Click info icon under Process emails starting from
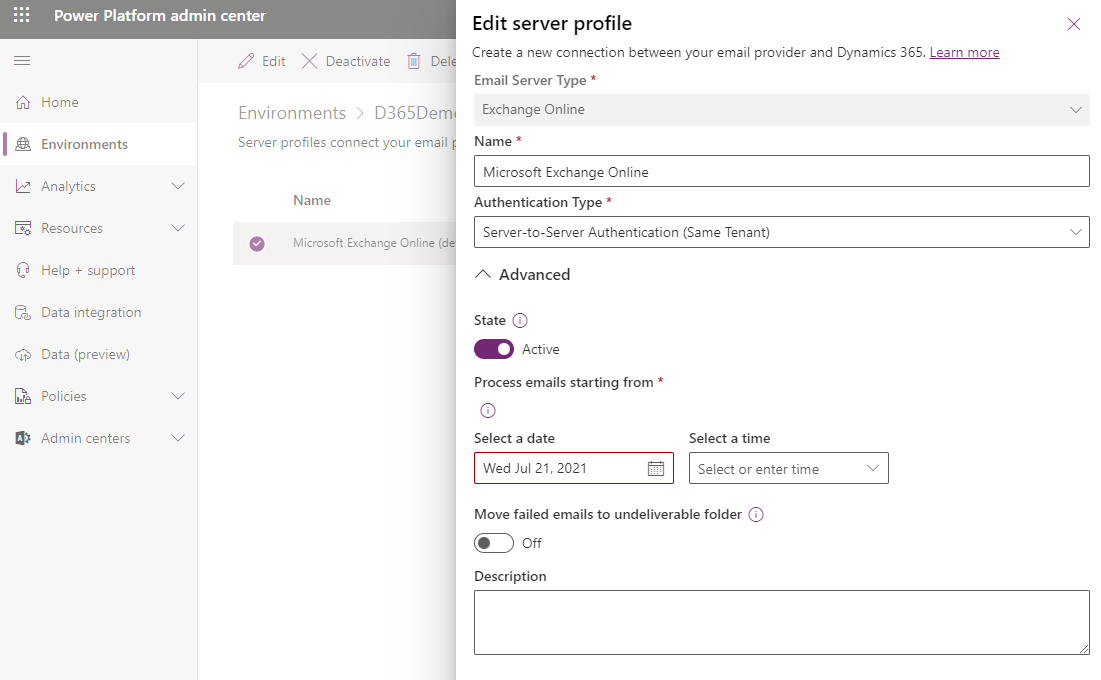 [488, 410]
